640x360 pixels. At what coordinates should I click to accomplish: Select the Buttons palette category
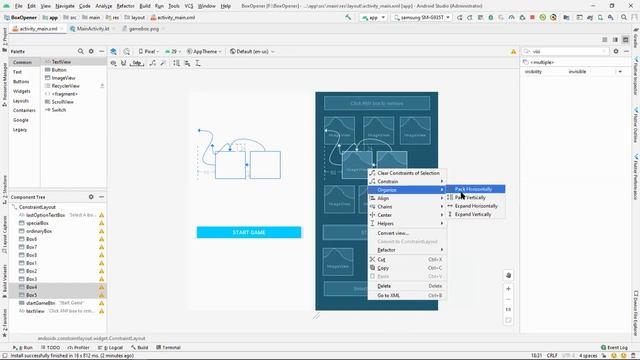point(21,82)
